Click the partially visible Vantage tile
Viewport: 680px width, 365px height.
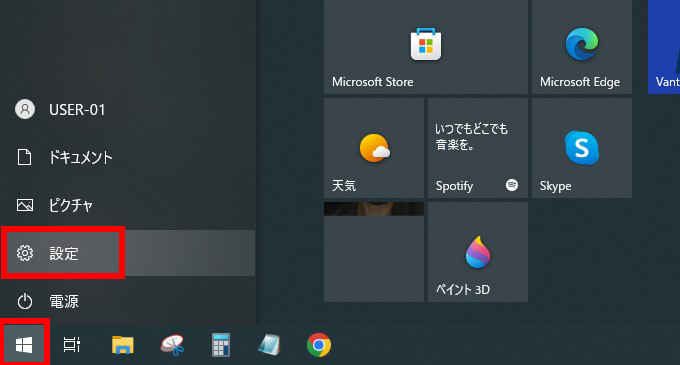664,47
